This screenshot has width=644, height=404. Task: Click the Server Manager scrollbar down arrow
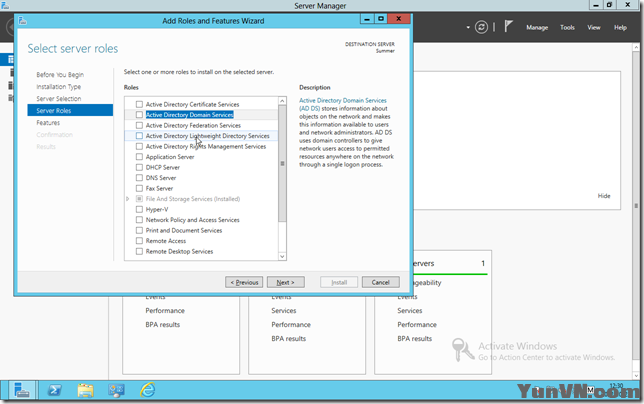pyautogui.click(x=637, y=376)
